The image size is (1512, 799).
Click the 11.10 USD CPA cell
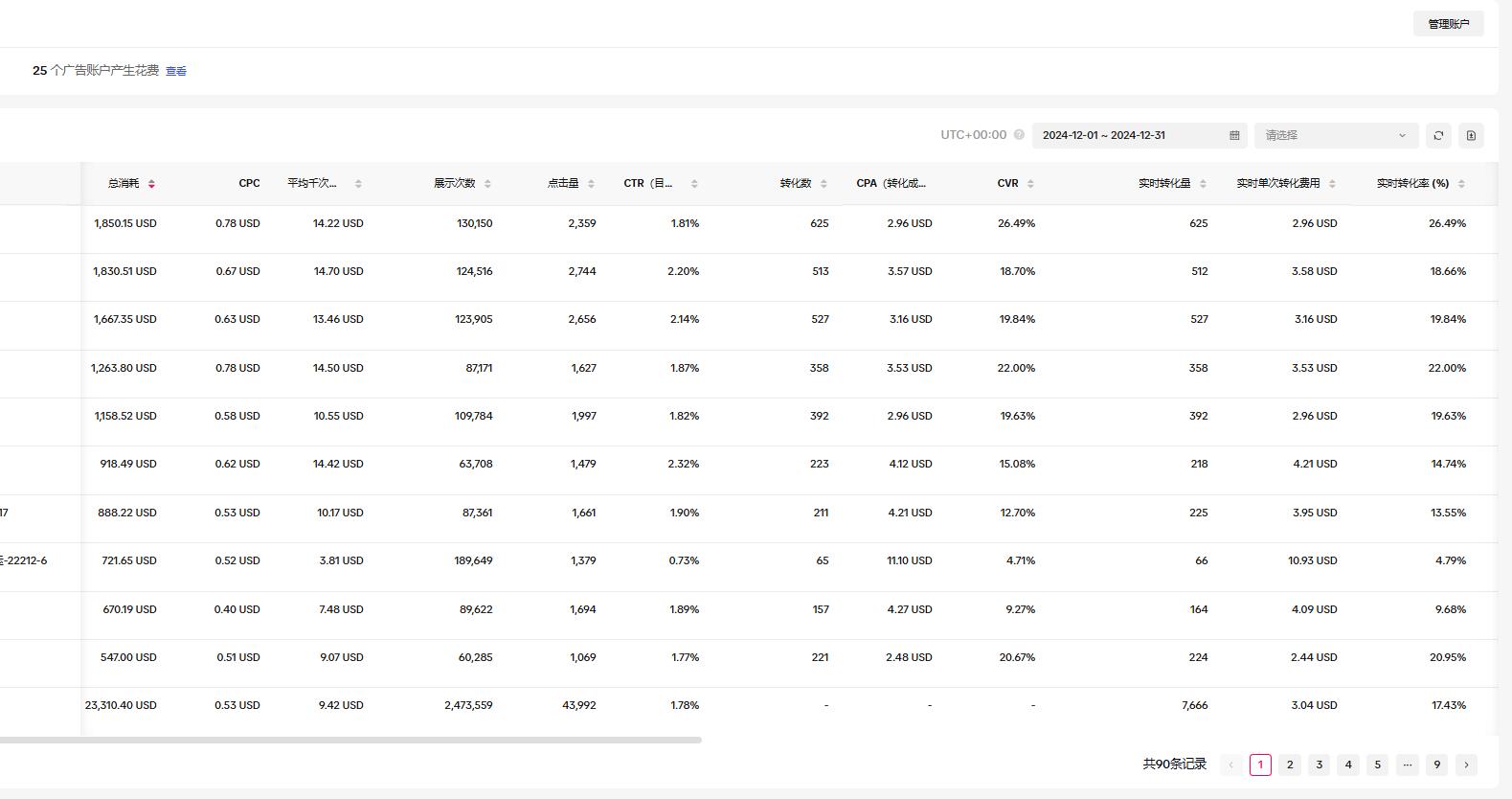point(910,560)
